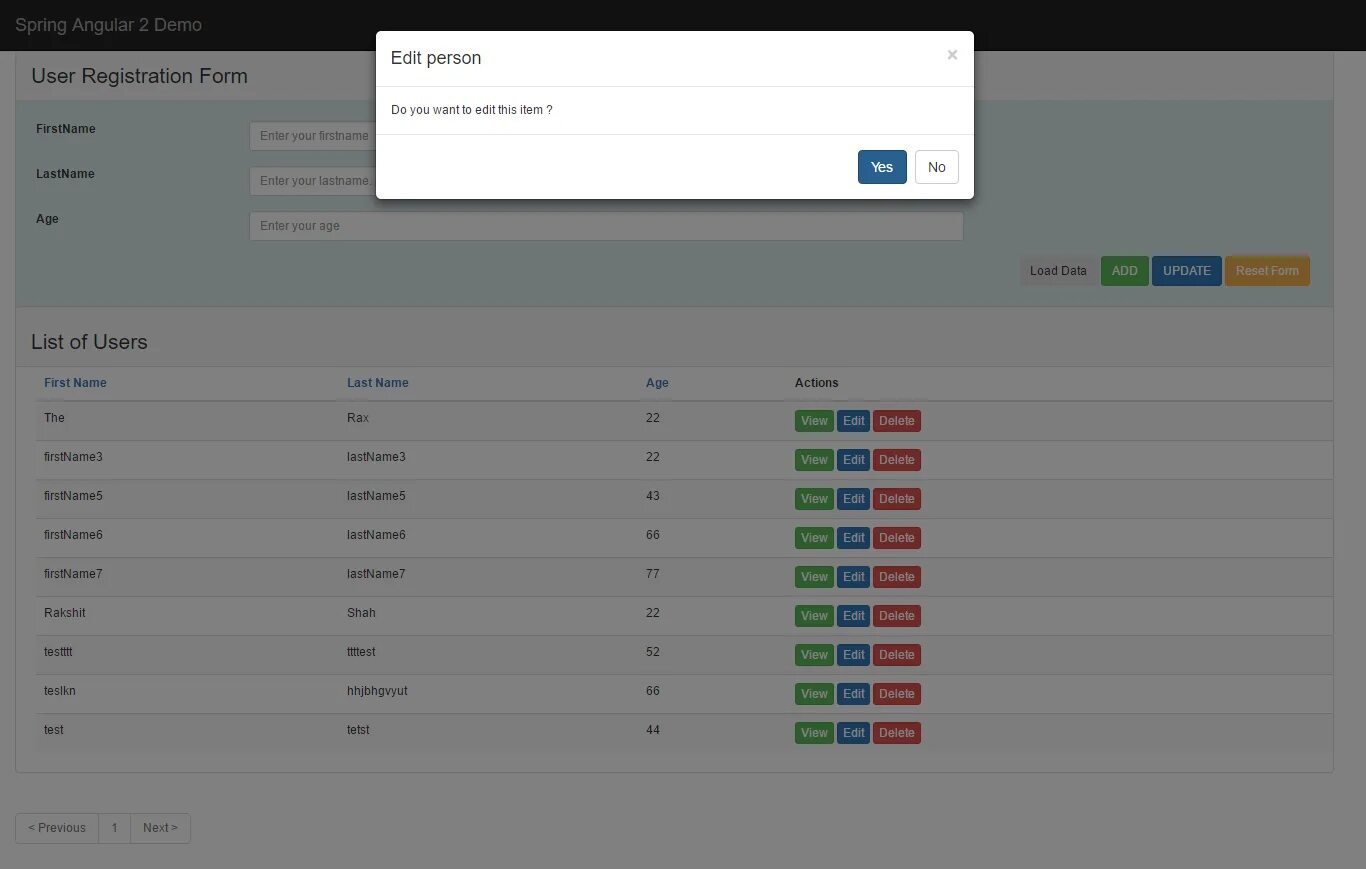This screenshot has height=869, width=1366.
Task: Edit the user named The Rax
Action: (853, 421)
